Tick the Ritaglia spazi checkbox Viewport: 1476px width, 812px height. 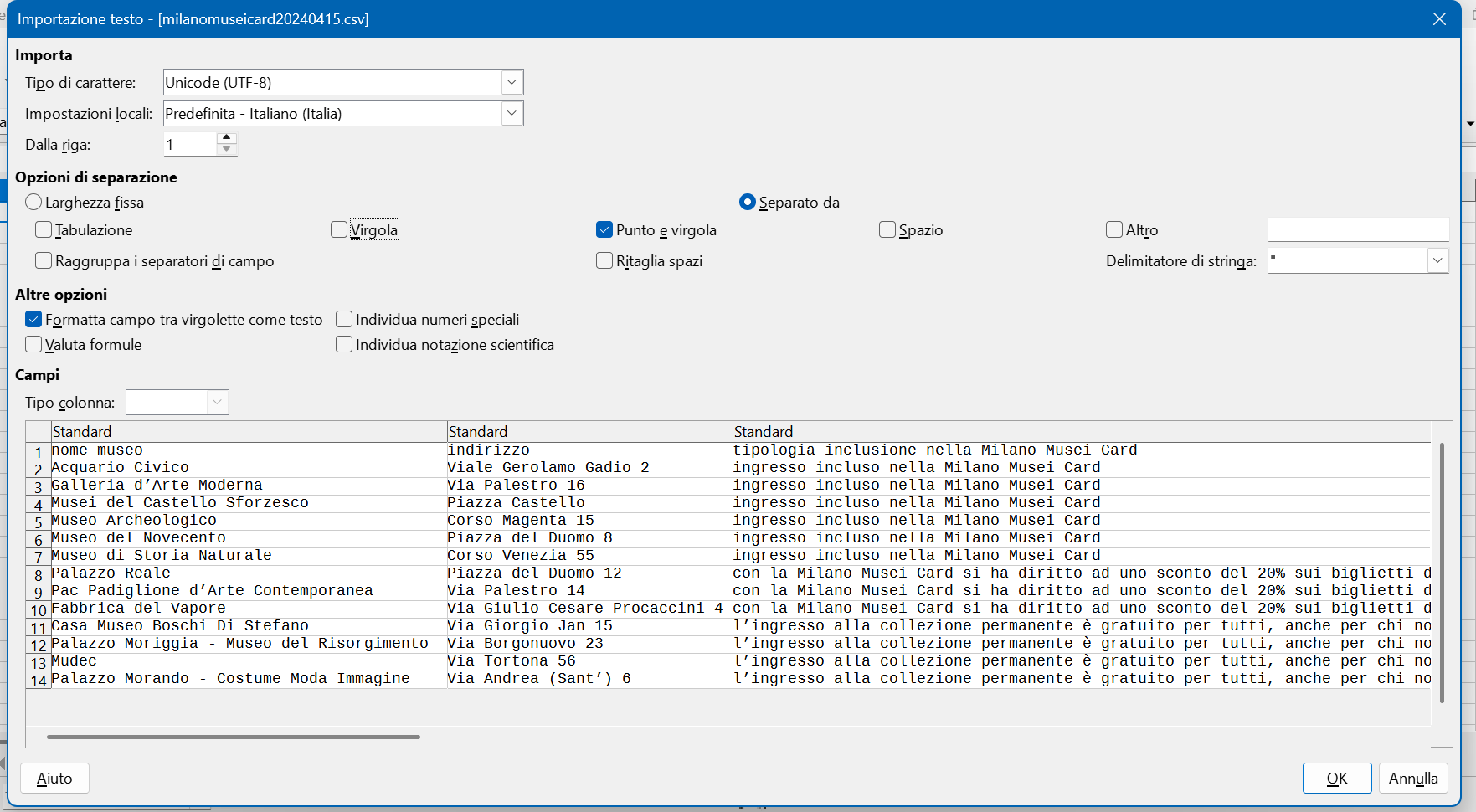(x=604, y=260)
